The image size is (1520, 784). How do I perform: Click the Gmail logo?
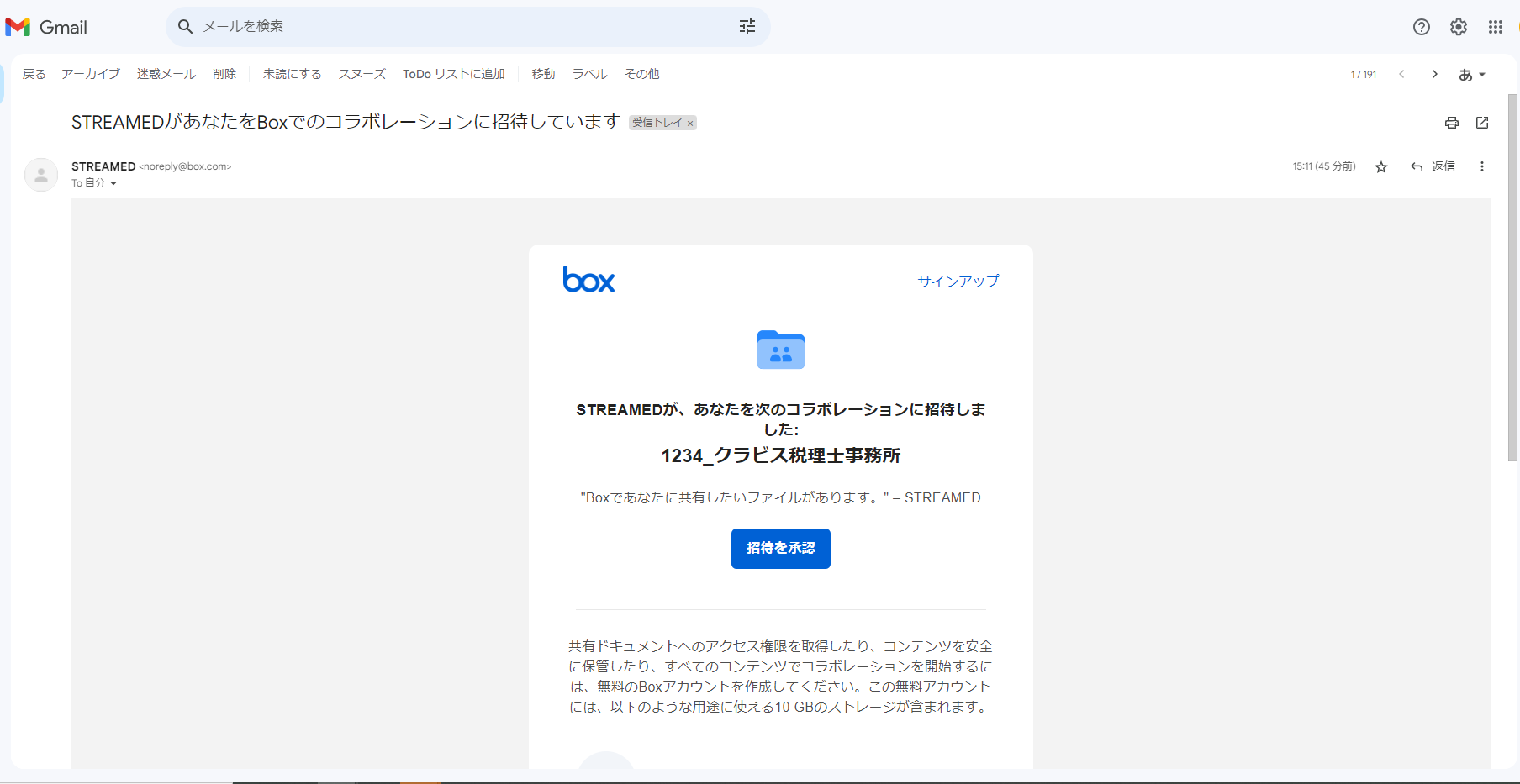[46, 27]
